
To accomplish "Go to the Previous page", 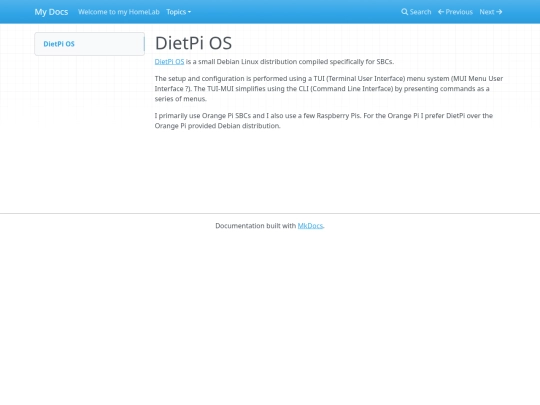I will click(x=455, y=12).
